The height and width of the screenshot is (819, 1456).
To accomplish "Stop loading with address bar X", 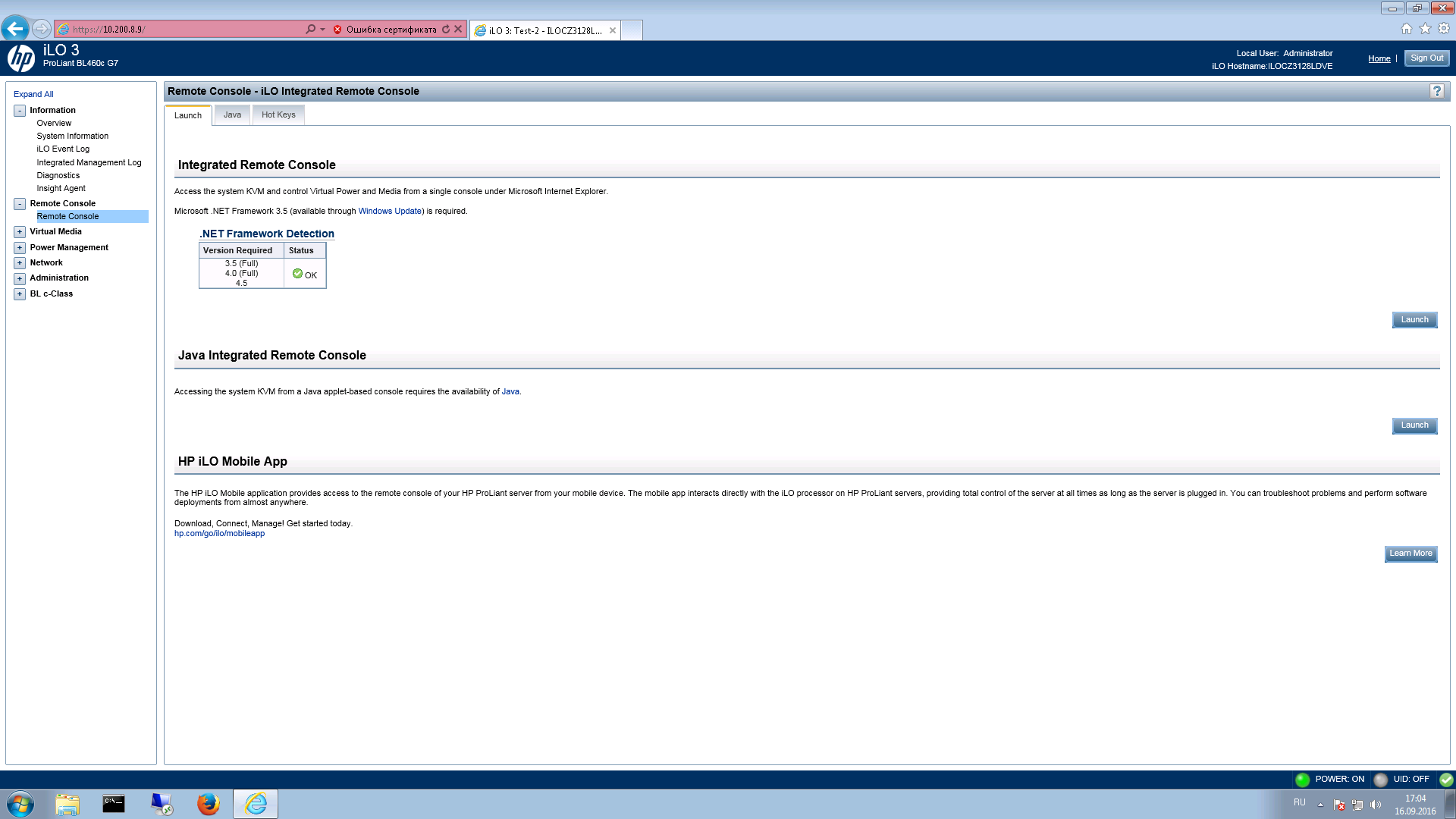I will pyautogui.click(x=458, y=30).
